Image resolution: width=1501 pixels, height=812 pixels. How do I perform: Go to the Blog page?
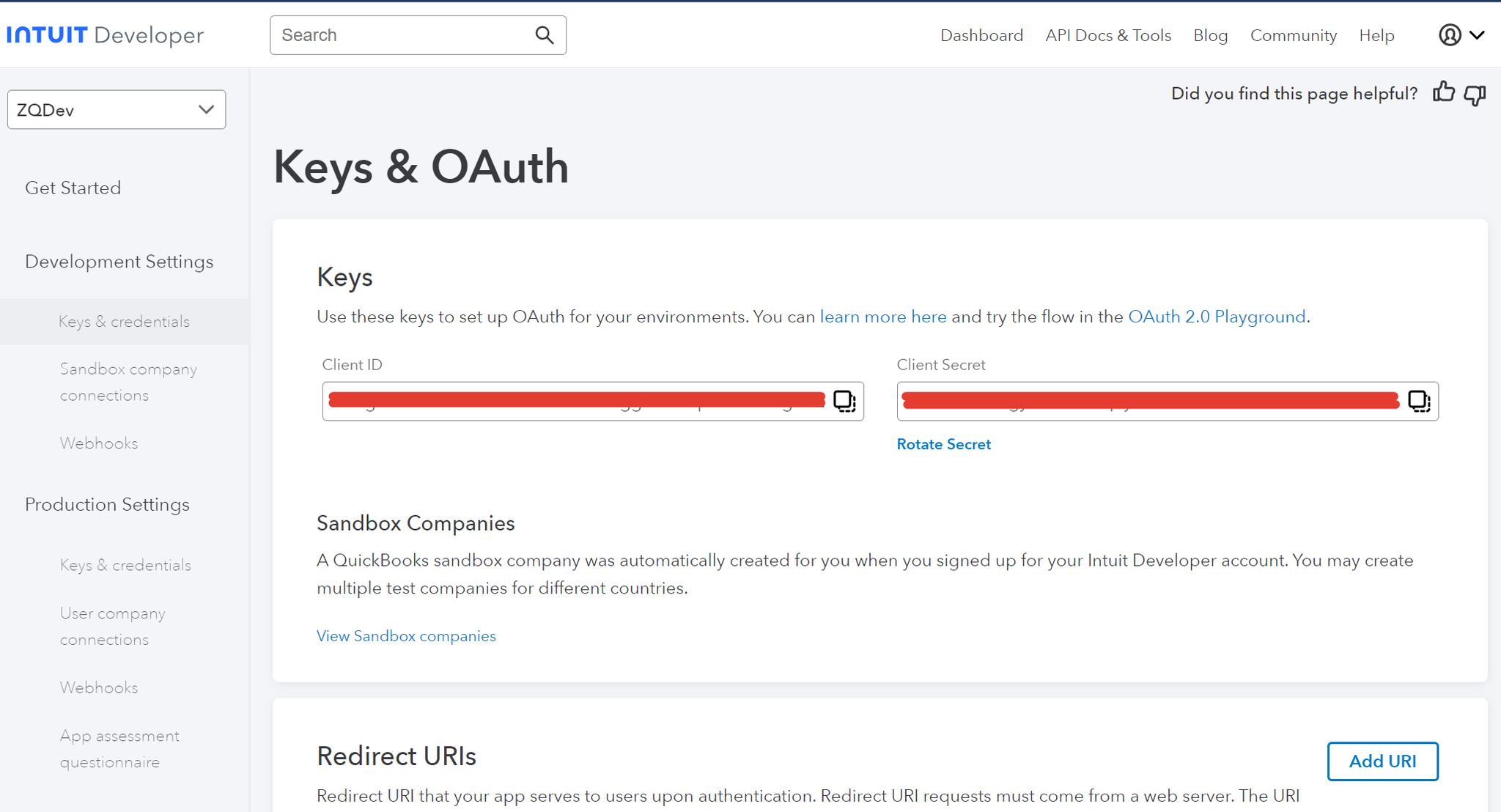(x=1211, y=35)
